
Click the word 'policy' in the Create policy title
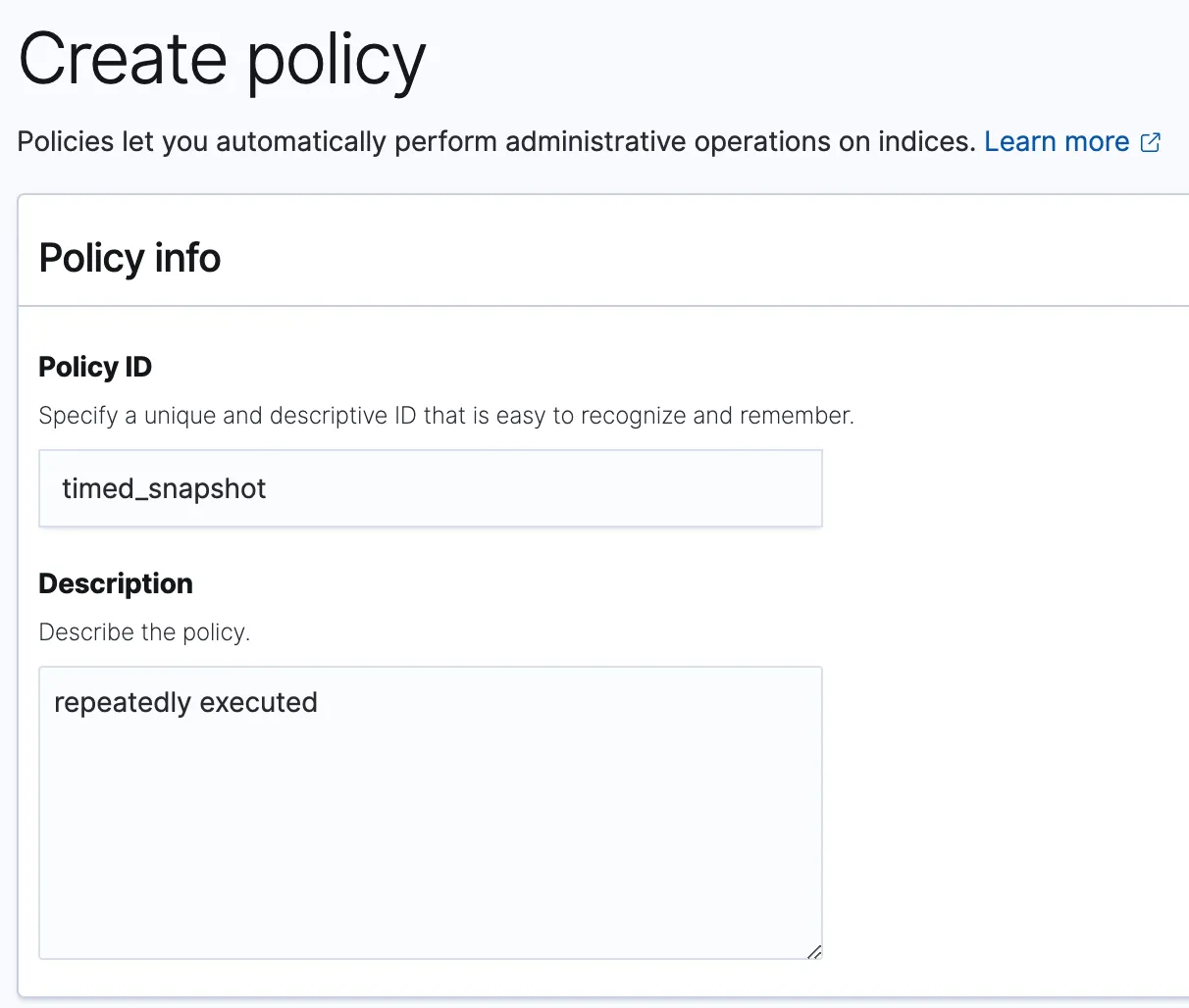coord(336,61)
